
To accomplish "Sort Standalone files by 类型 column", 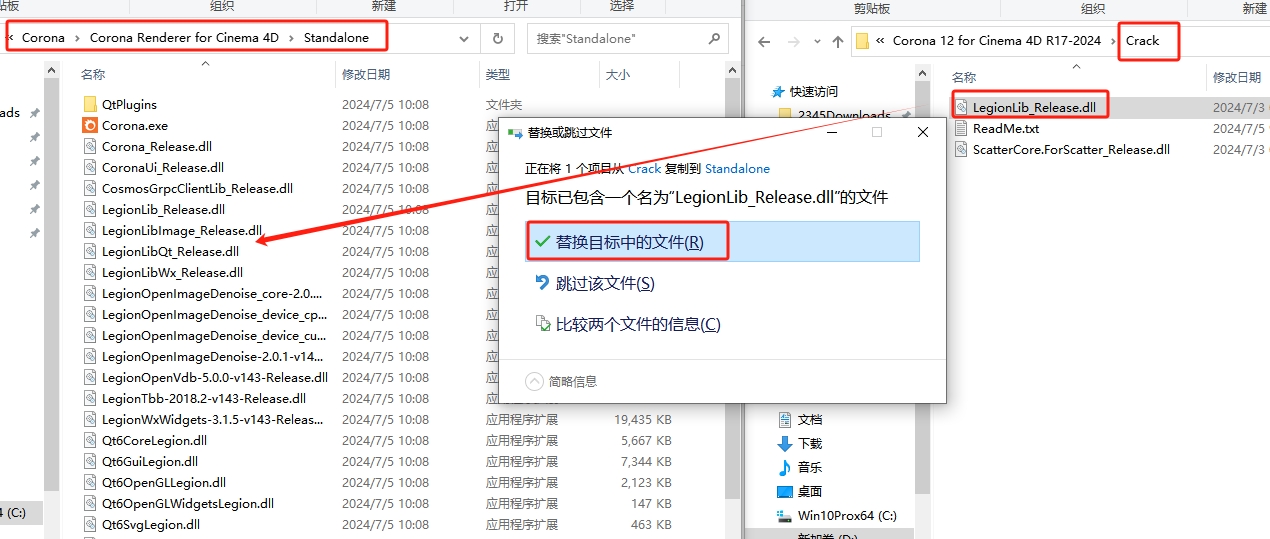I will [x=498, y=75].
